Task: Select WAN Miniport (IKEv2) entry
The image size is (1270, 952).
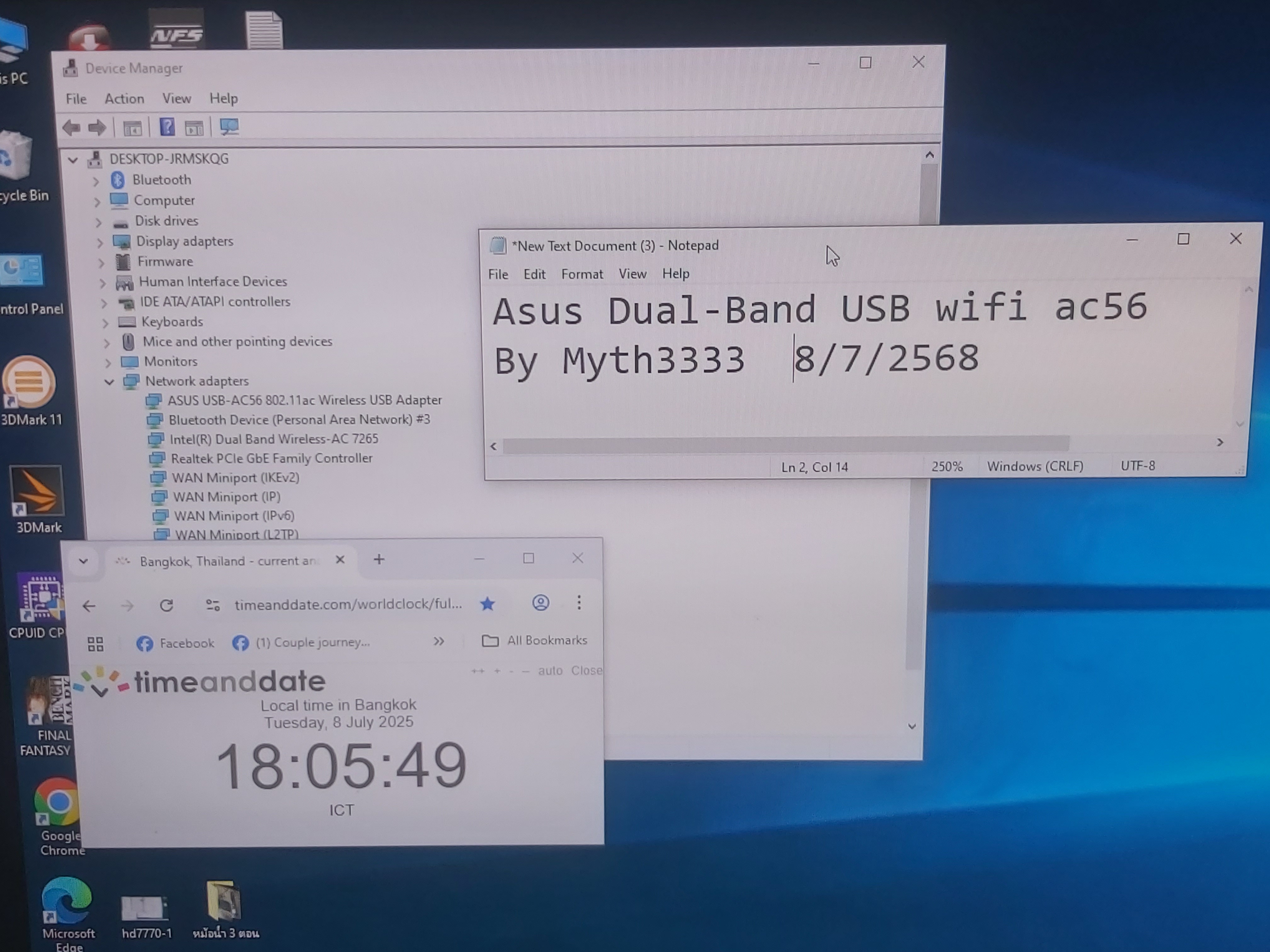Action: [235, 478]
